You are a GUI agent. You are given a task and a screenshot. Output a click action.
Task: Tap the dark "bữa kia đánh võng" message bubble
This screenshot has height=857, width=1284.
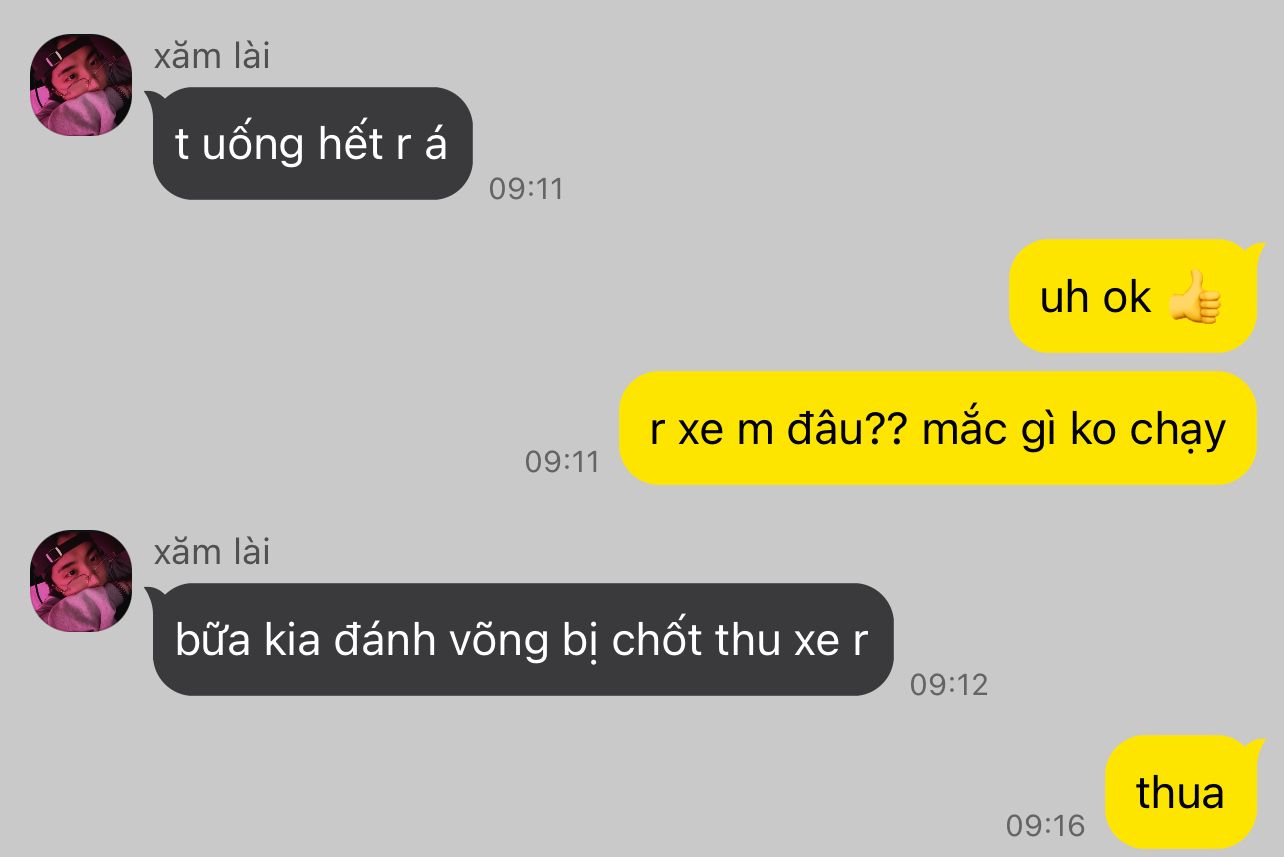point(522,639)
